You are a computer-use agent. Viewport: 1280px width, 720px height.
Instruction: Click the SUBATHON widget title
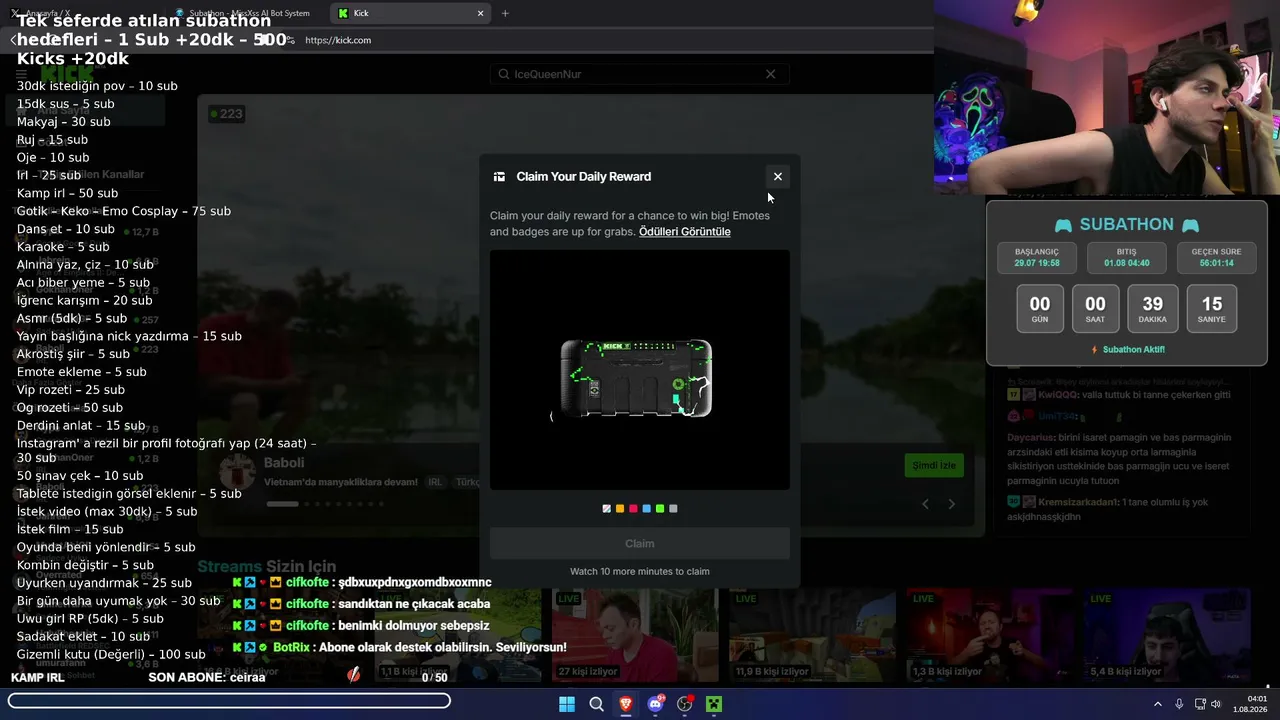pyautogui.click(x=1126, y=224)
